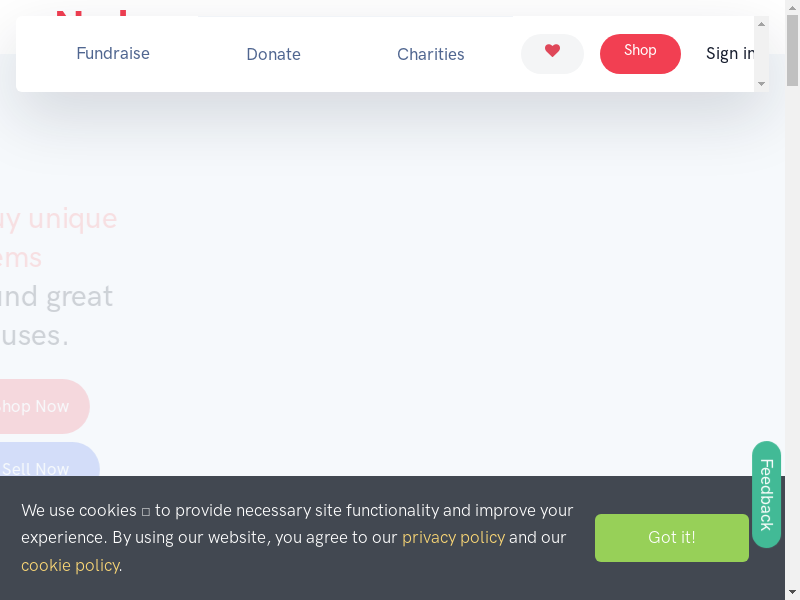This screenshot has height=600, width=800.
Task: Accept cookies with Got it! button
Action: [671, 538]
